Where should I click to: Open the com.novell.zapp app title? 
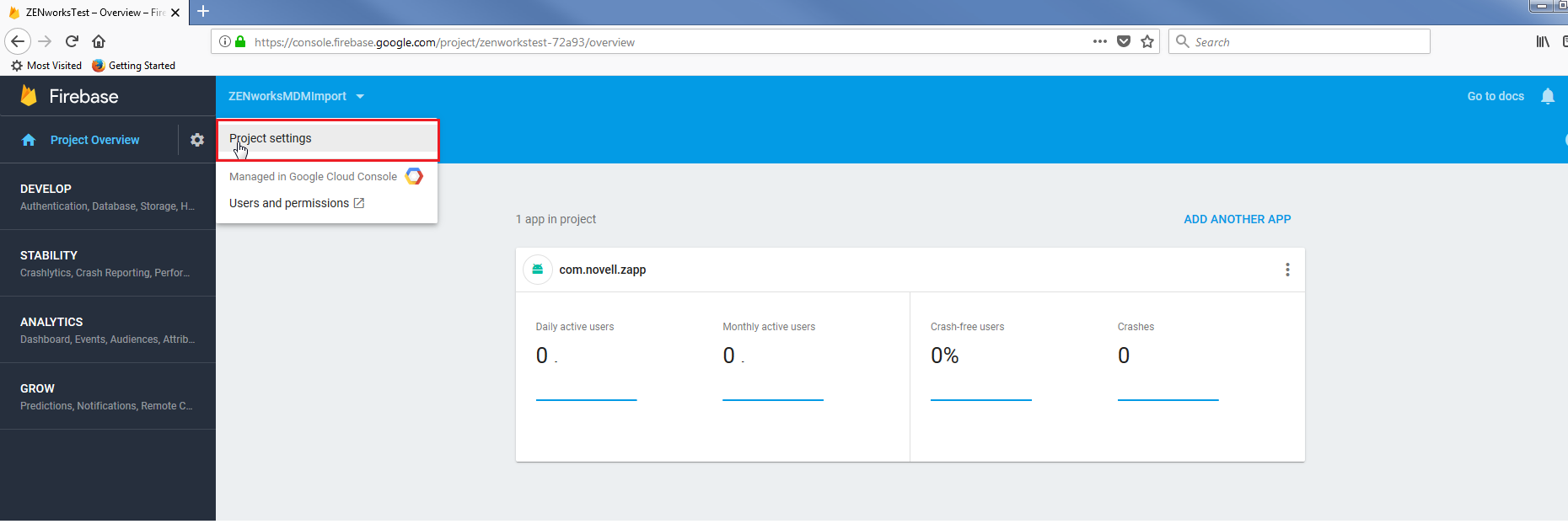tap(603, 270)
